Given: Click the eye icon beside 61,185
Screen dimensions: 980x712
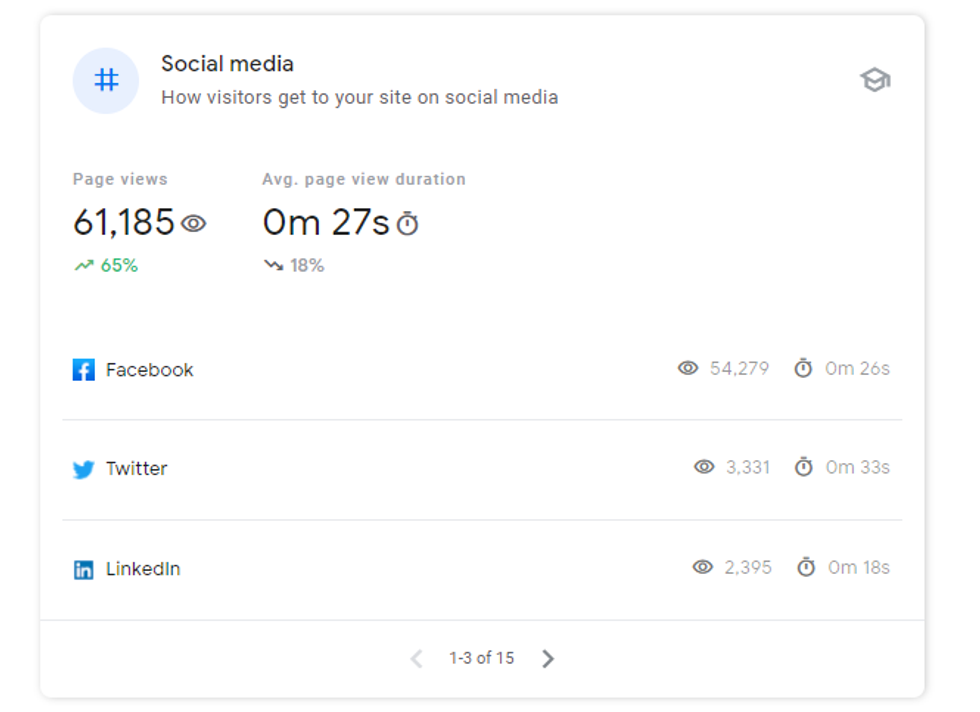Looking at the screenshot, I should [x=194, y=223].
